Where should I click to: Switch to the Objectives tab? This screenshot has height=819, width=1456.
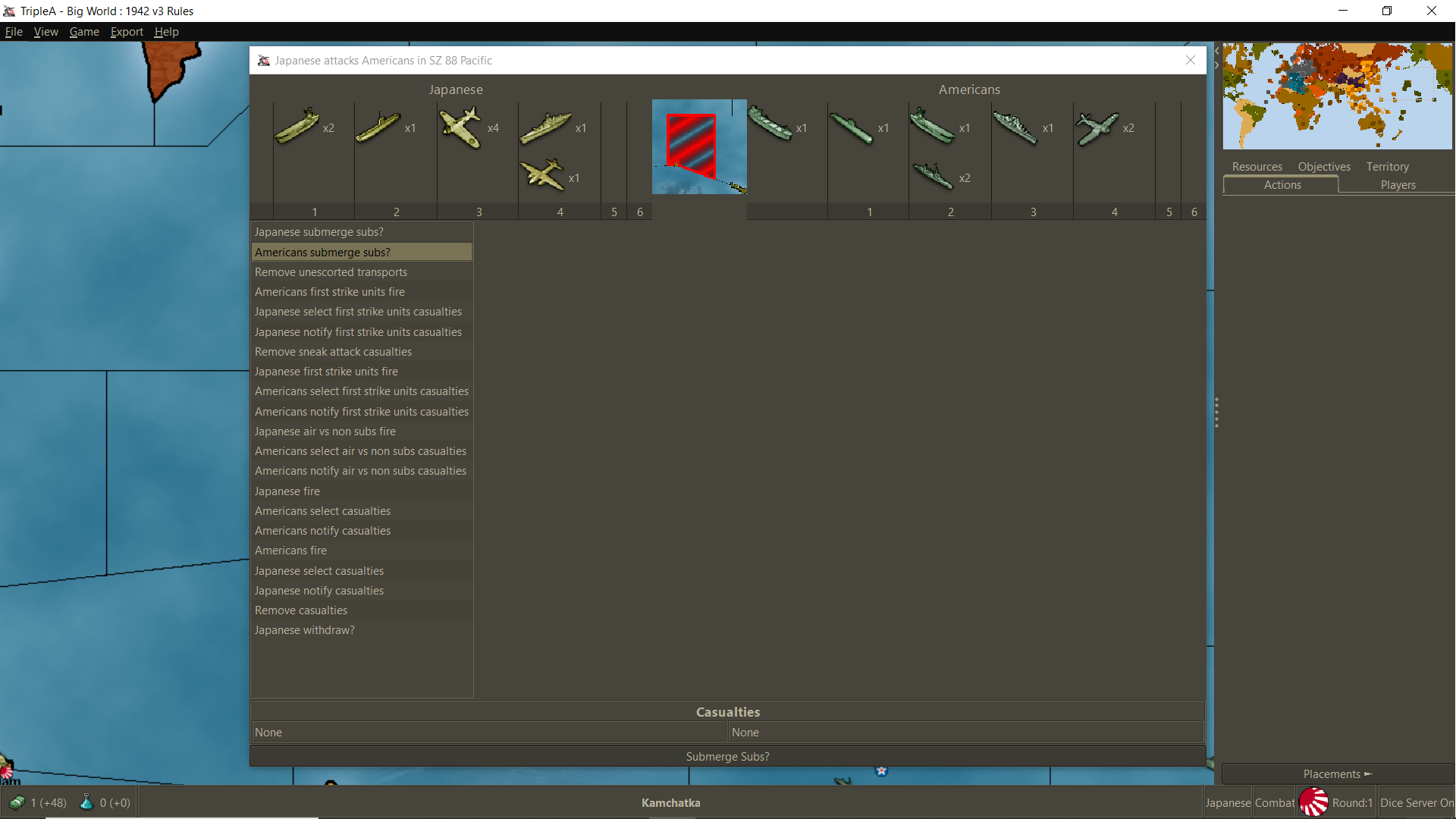(x=1323, y=167)
